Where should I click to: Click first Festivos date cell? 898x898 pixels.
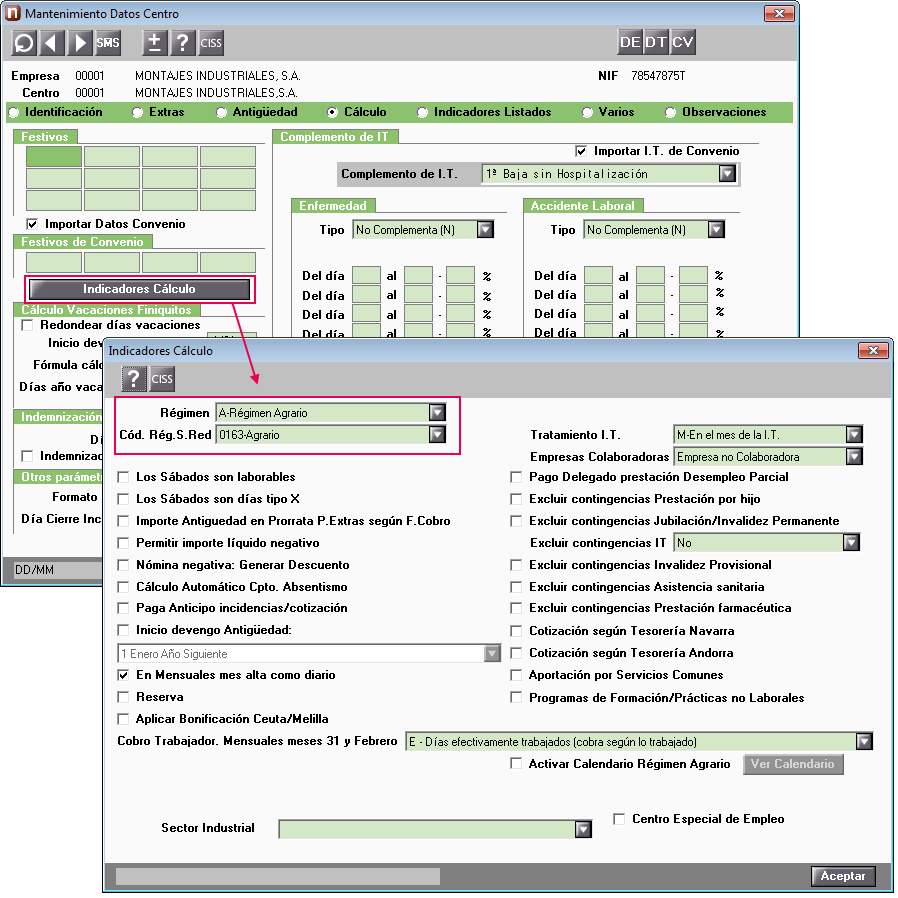click(54, 156)
